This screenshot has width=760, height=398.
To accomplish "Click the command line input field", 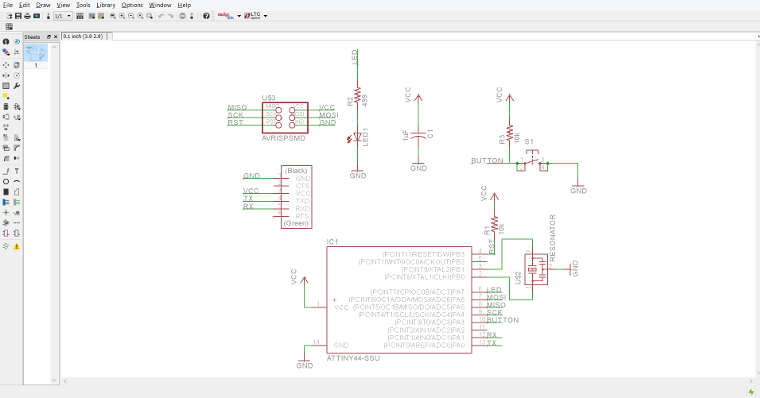I will [x=434, y=36].
